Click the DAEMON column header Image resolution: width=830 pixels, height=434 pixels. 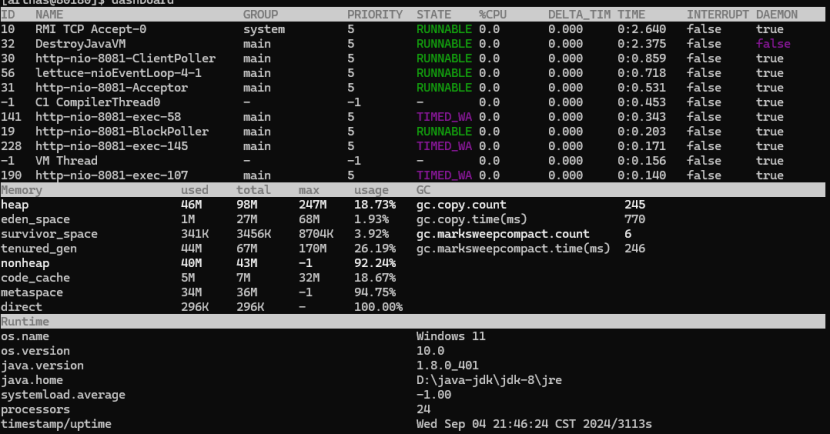click(x=777, y=15)
